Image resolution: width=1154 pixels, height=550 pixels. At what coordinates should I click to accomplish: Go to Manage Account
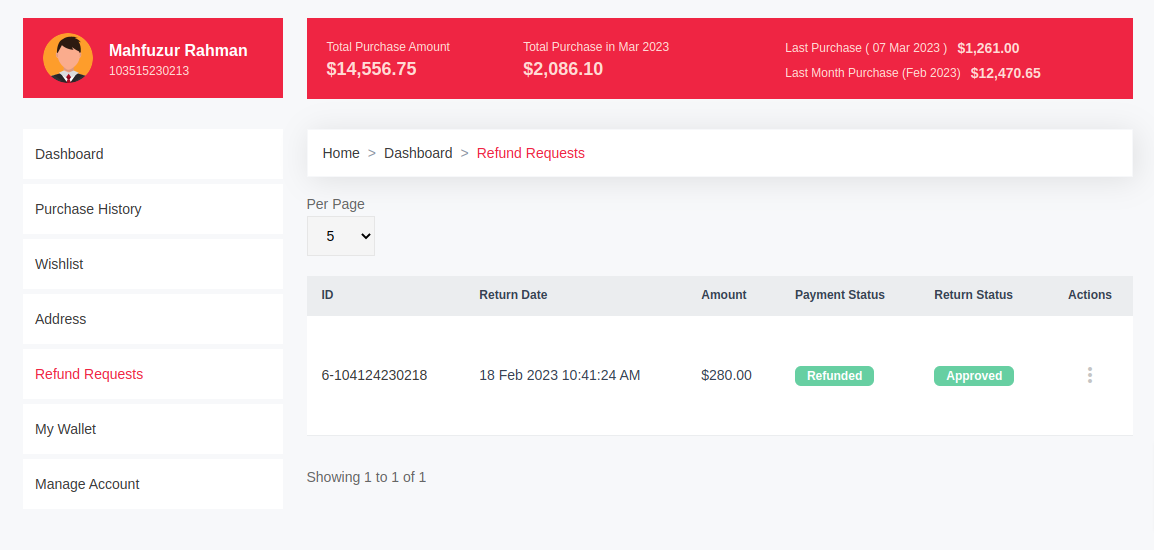(x=87, y=484)
